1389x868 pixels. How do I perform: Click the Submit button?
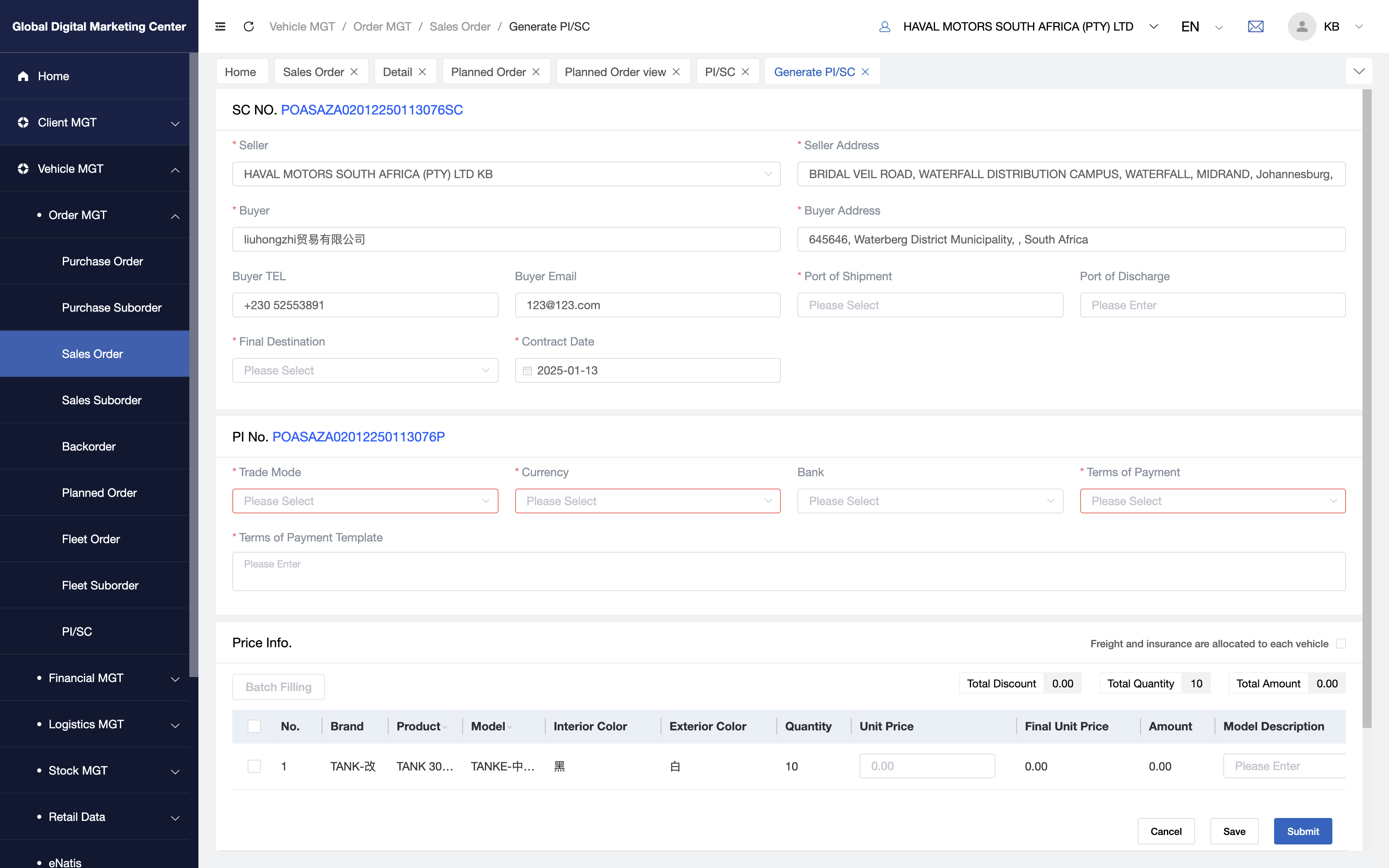pyautogui.click(x=1302, y=831)
